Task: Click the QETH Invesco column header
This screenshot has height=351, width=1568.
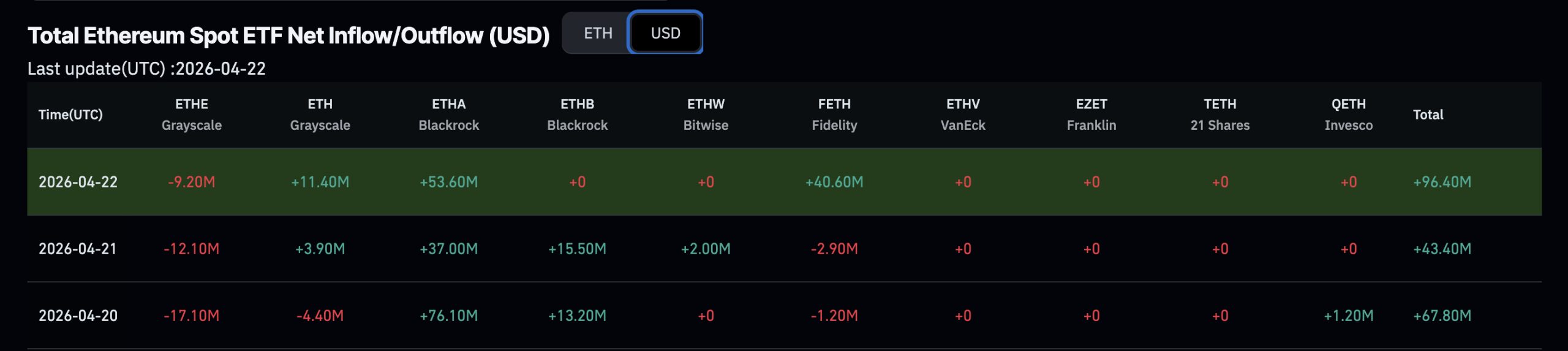Action: click(x=1349, y=115)
